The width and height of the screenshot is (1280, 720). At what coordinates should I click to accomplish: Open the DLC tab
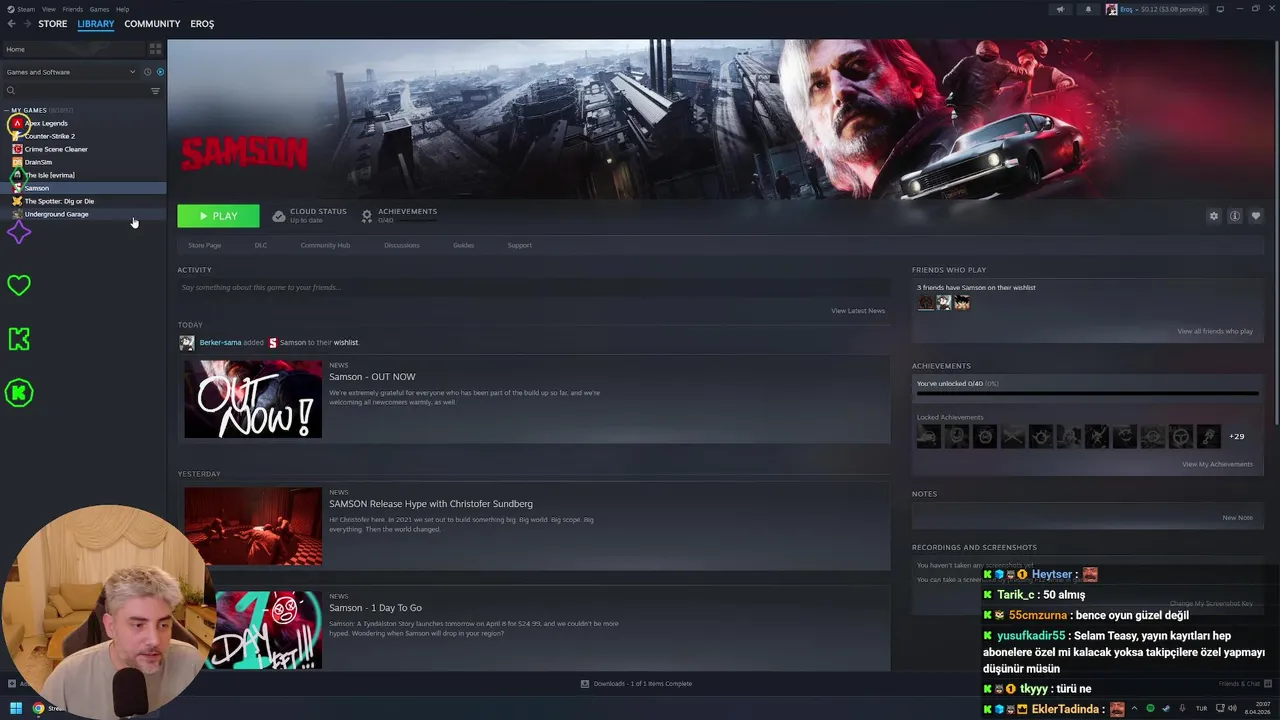coord(261,245)
